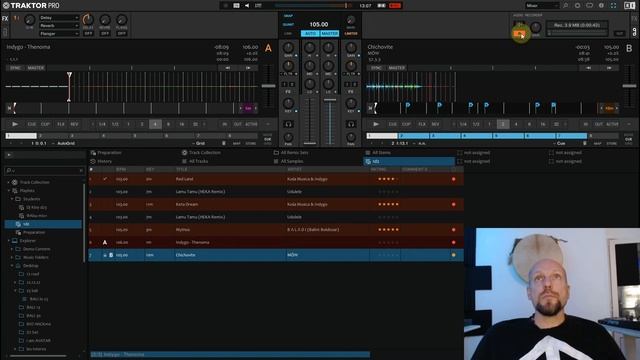
Task: Click delete grid marker trash icon deck A
Action: (x=224, y=143)
